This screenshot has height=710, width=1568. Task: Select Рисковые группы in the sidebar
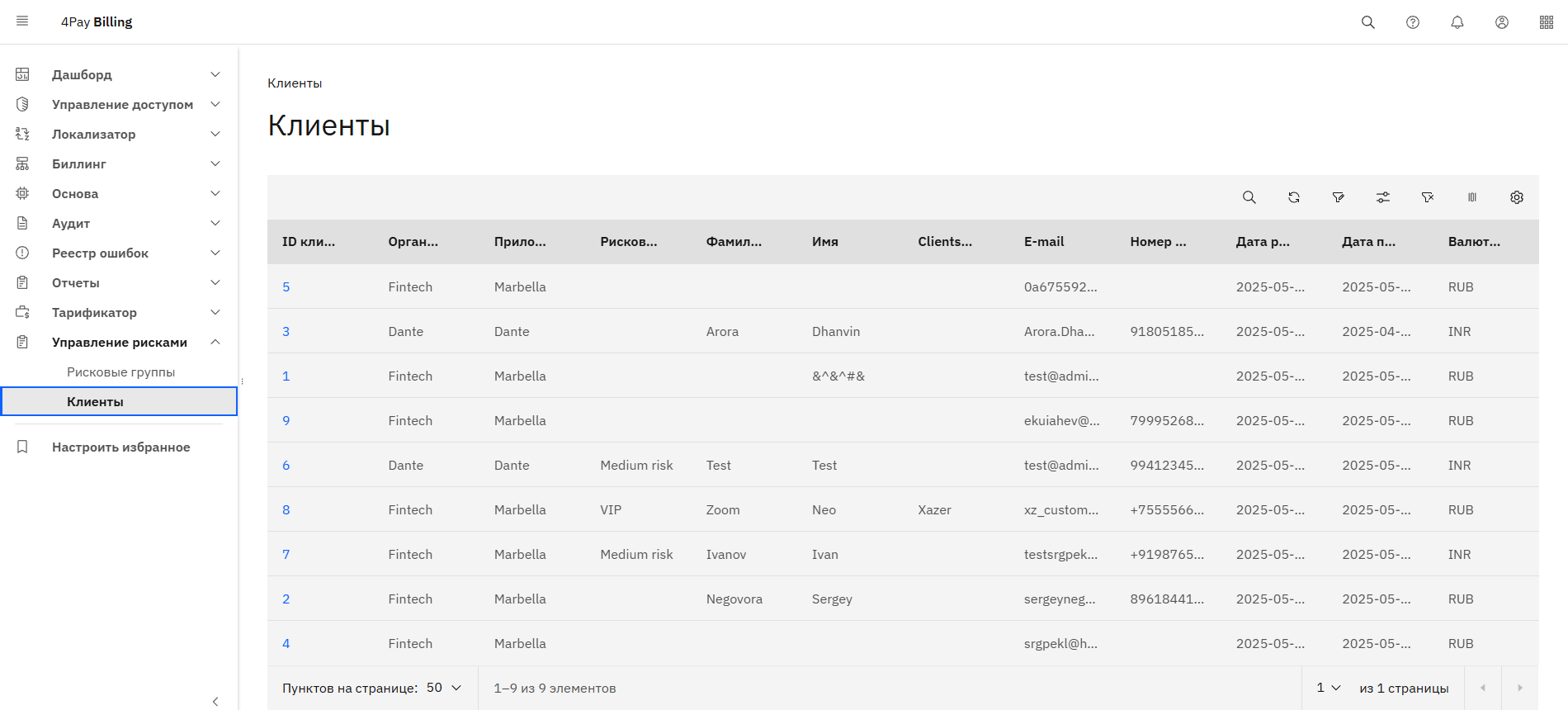point(120,372)
